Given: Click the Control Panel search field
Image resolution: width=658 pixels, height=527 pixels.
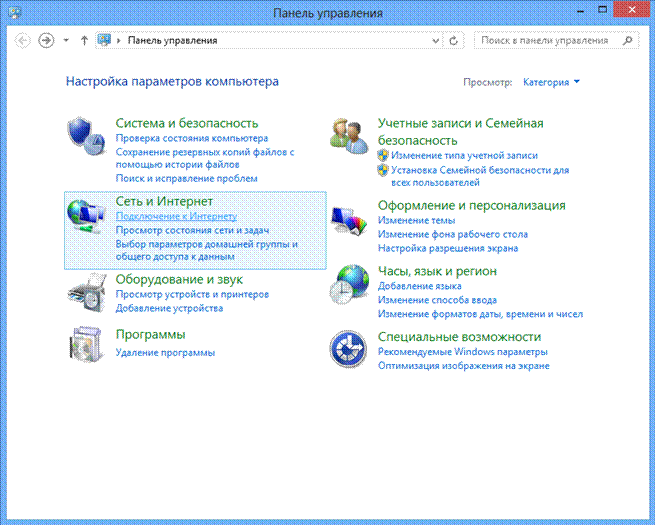Looking at the screenshot, I should pos(545,41).
